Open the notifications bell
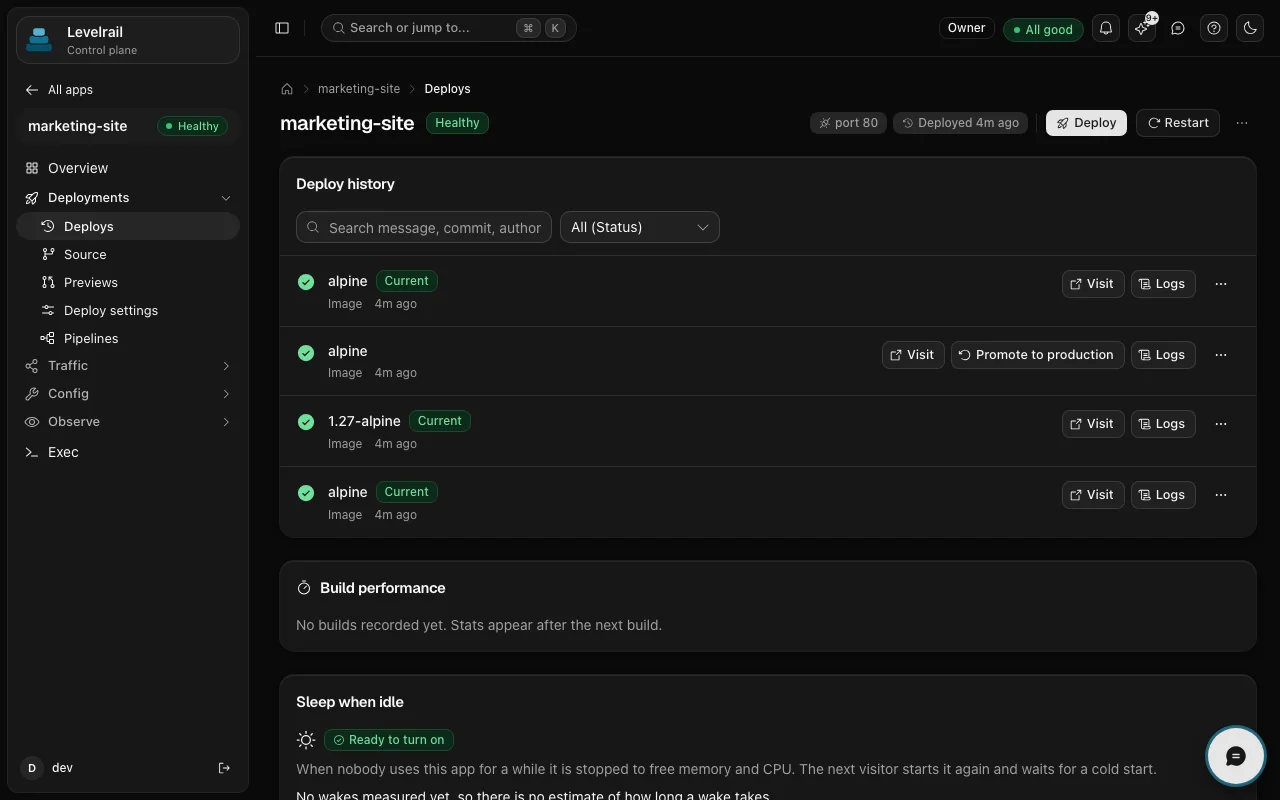 [1106, 28]
